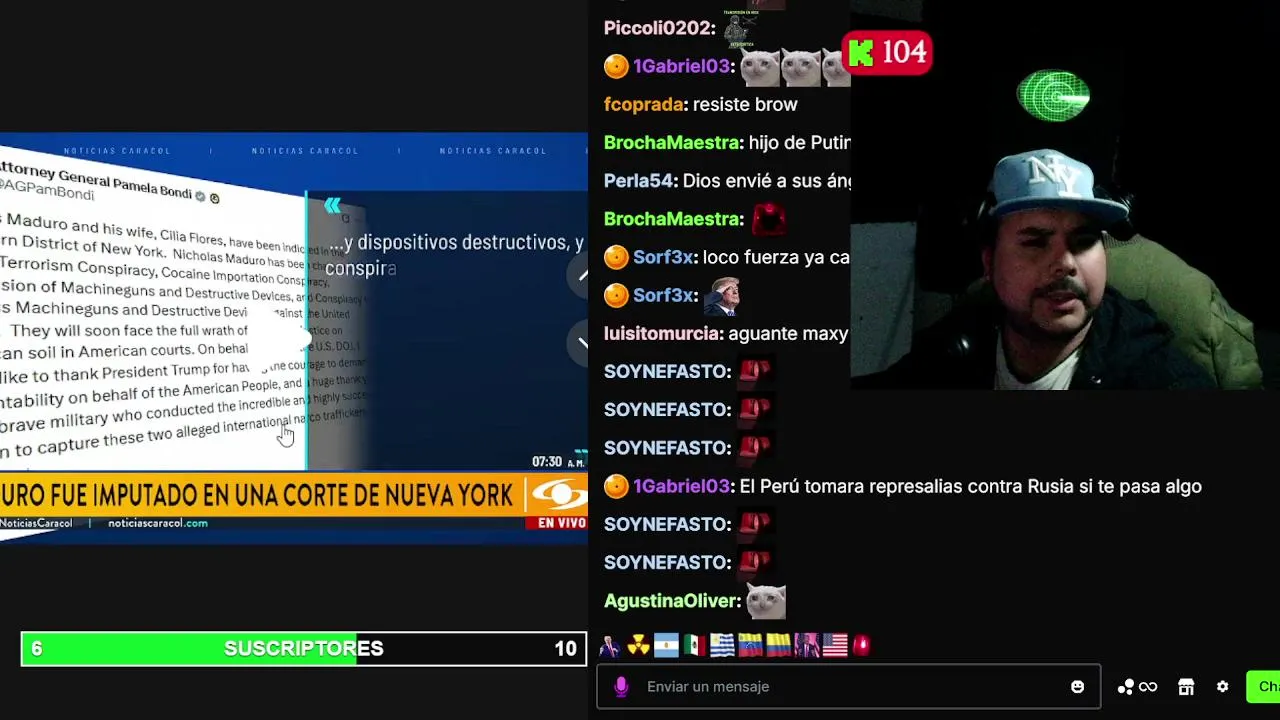Click the green radar overlay icon
The width and height of the screenshot is (1280, 720).
(1053, 96)
